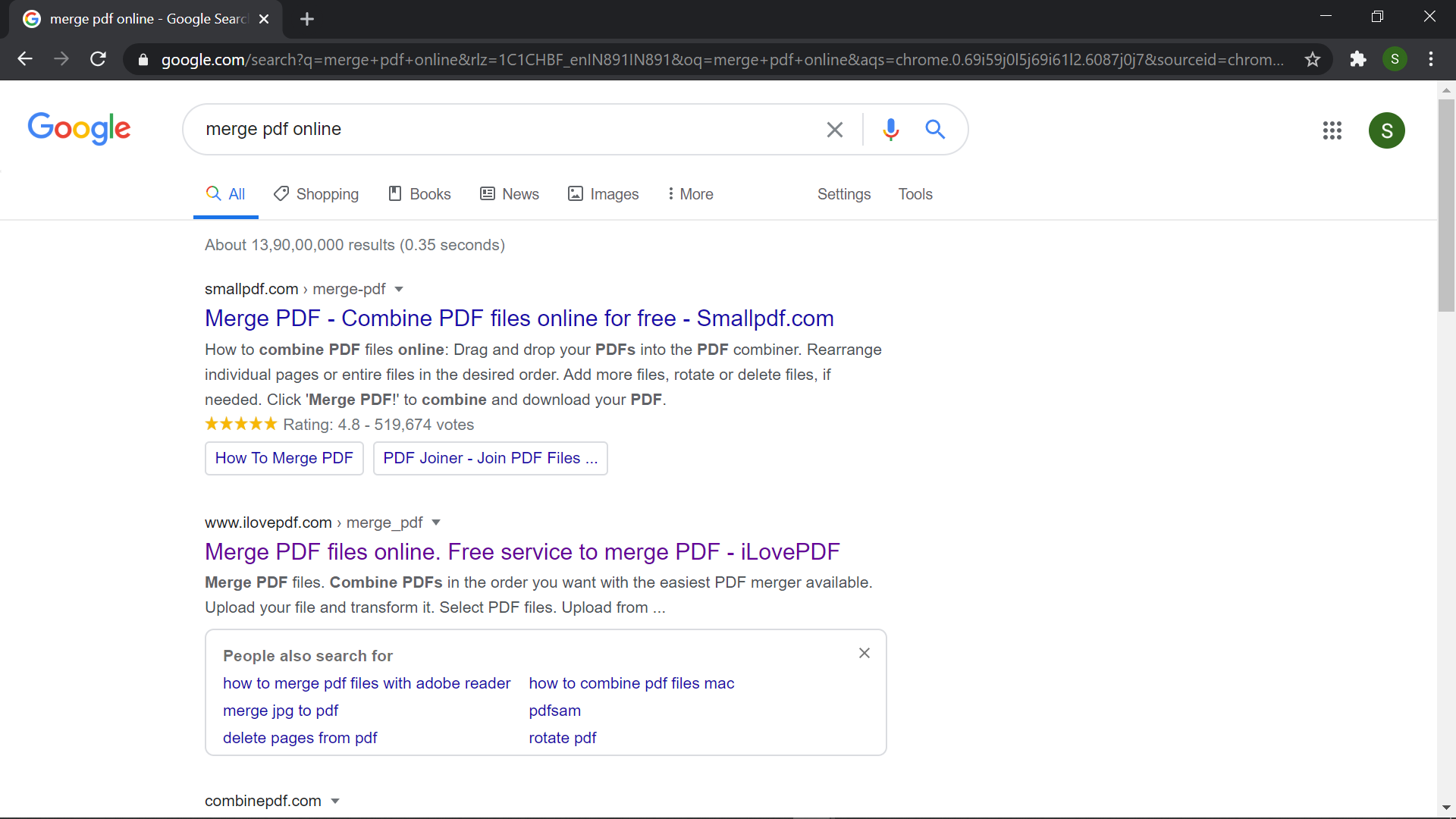The height and width of the screenshot is (819, 1456).
Task: Click the browser back arrow
Action: (x=25, y=59)
